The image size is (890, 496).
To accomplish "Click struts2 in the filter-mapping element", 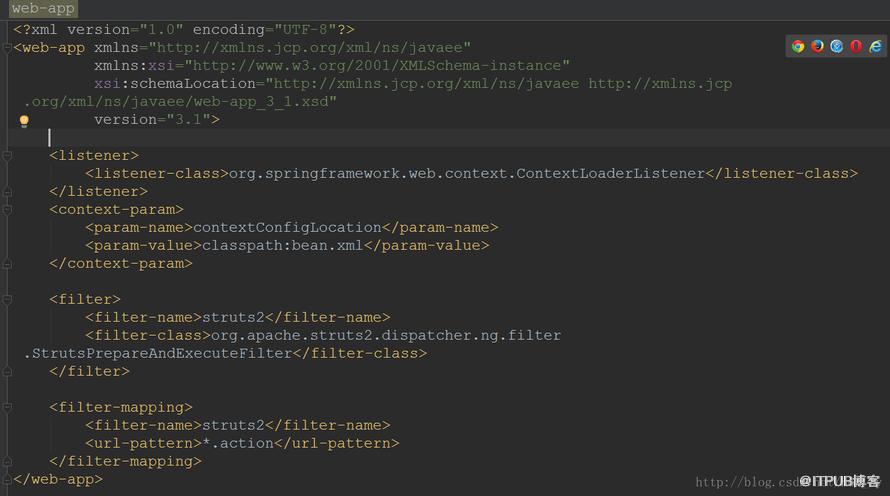I will coord(233,426).
